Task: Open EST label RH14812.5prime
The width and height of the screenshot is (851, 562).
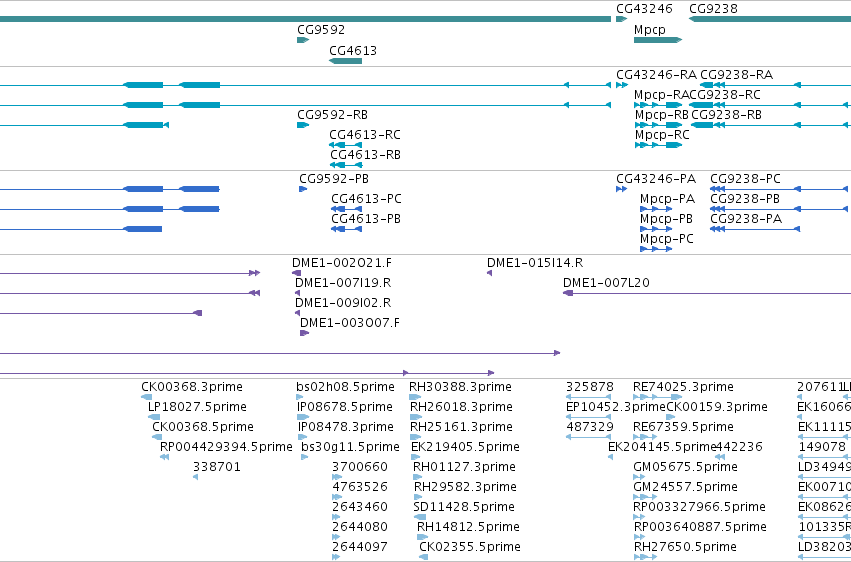Action: (x=468, y=528)
